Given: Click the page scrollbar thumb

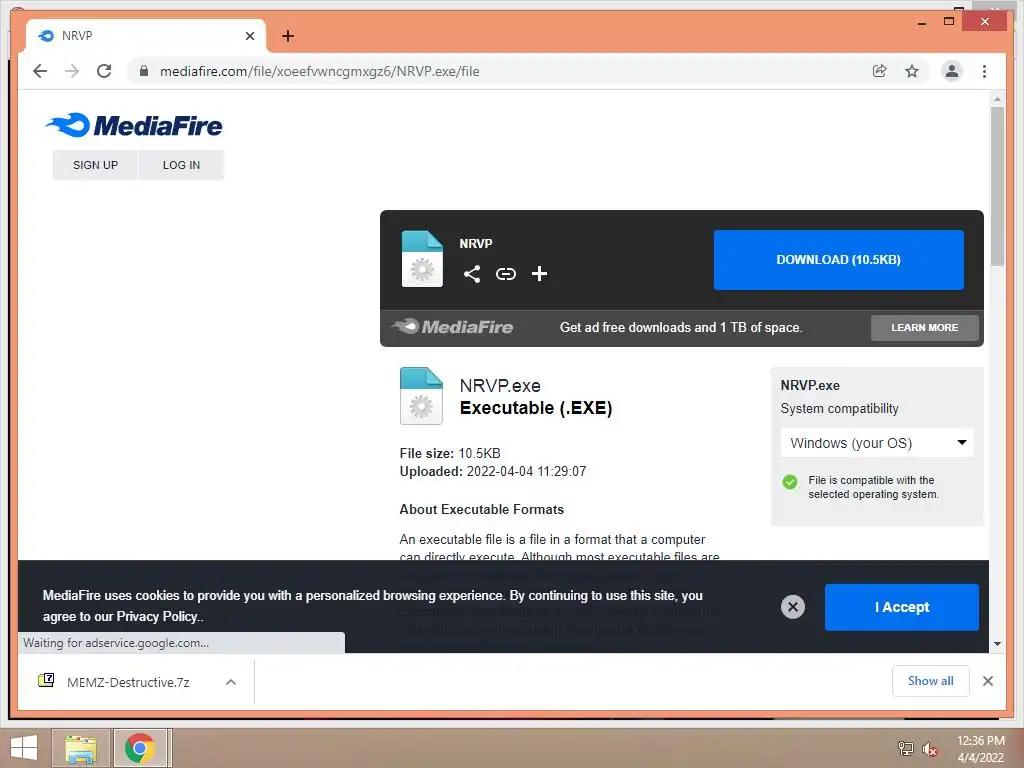Looking at the screenshot, I should point(997,186).
